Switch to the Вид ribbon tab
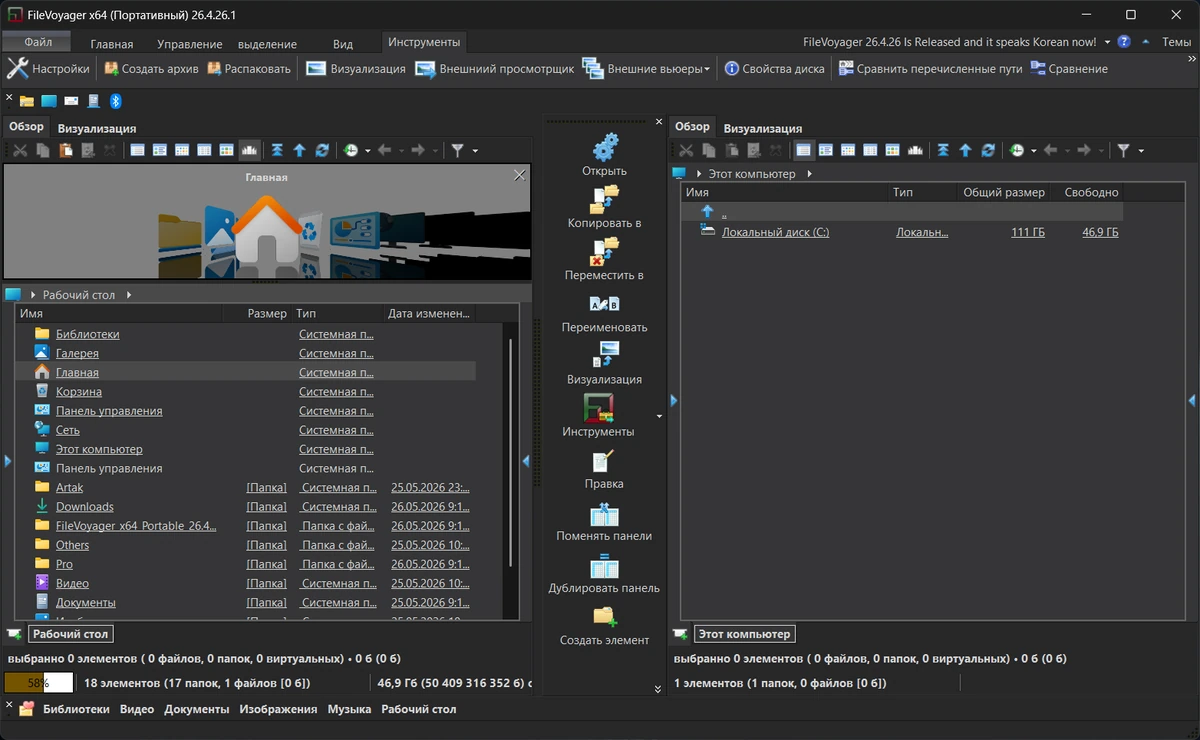 (343, 44)
